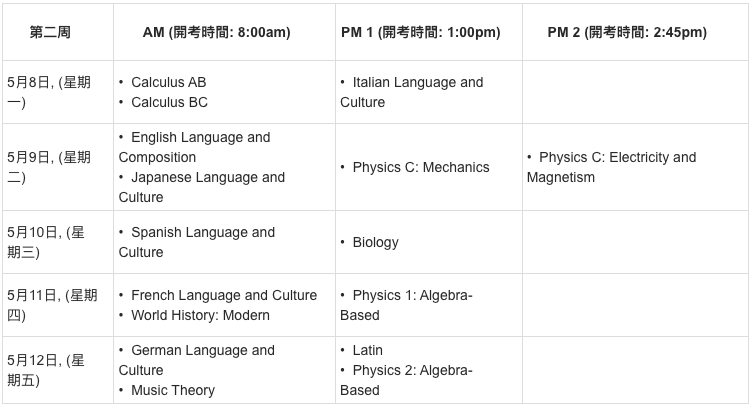
Task: Click Japanese Language and Culture entry
Action: click(201, 187)
